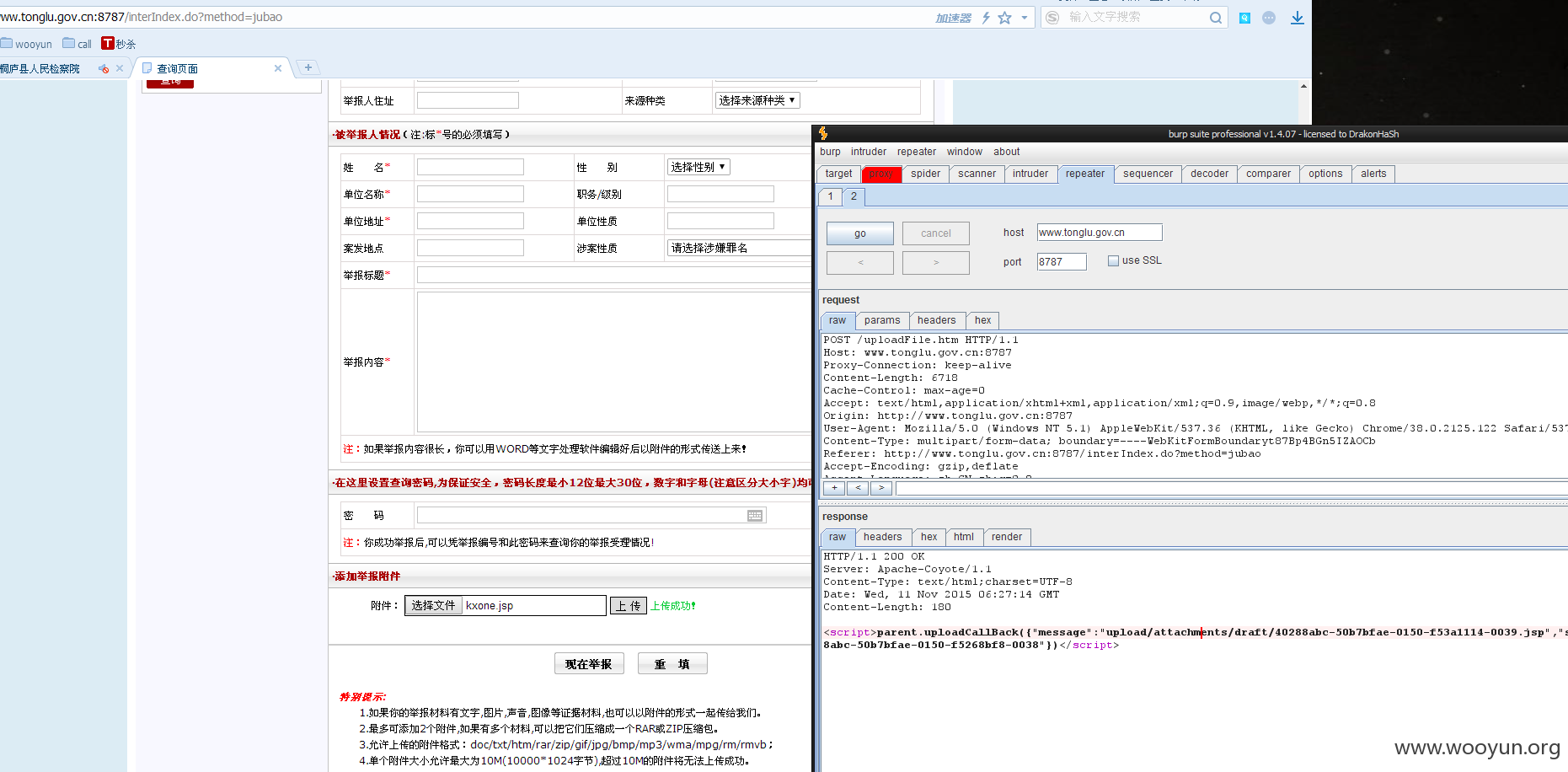Toggle the use SSL checkbox

[1113, 261]
